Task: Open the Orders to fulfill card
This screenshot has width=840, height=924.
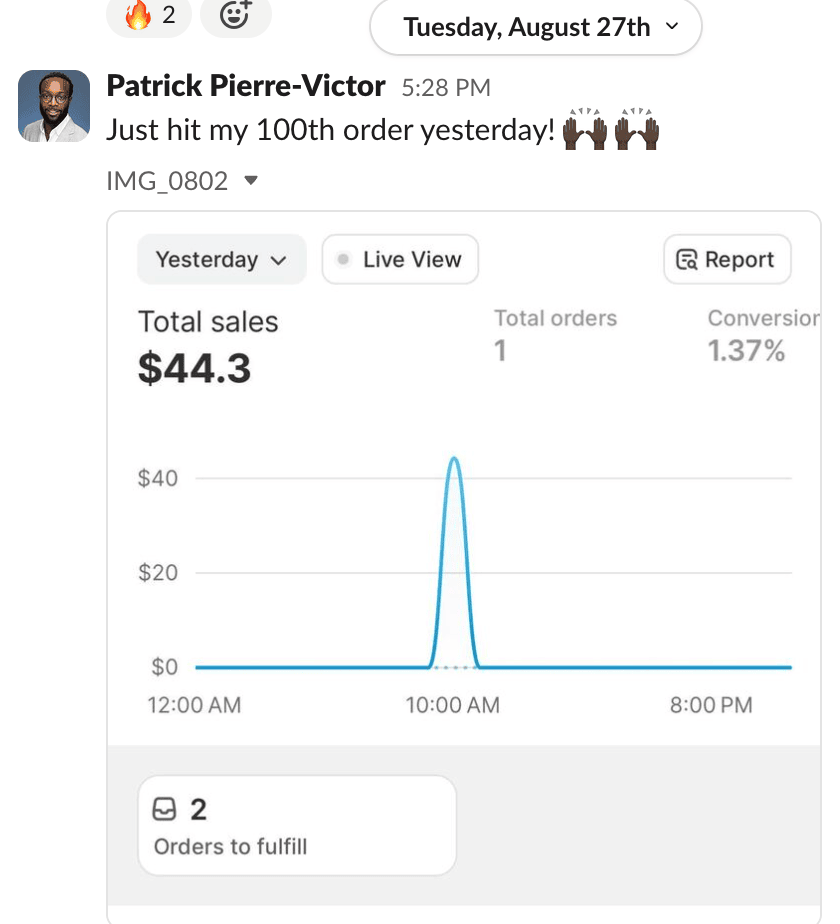Action: pyautogui.click(x=296, y=826)
